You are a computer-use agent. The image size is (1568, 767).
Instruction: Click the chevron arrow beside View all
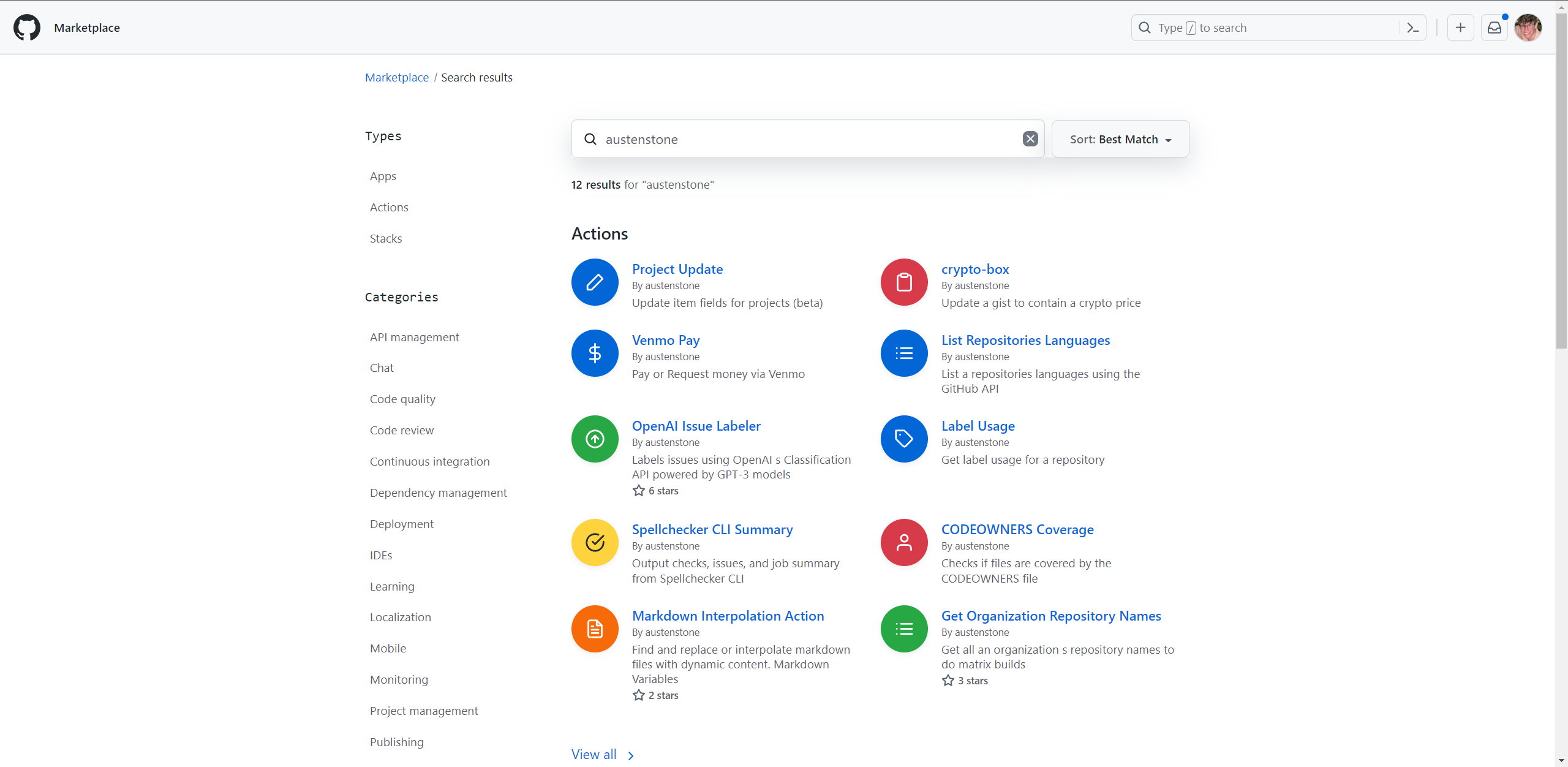[x=631, y=755]
